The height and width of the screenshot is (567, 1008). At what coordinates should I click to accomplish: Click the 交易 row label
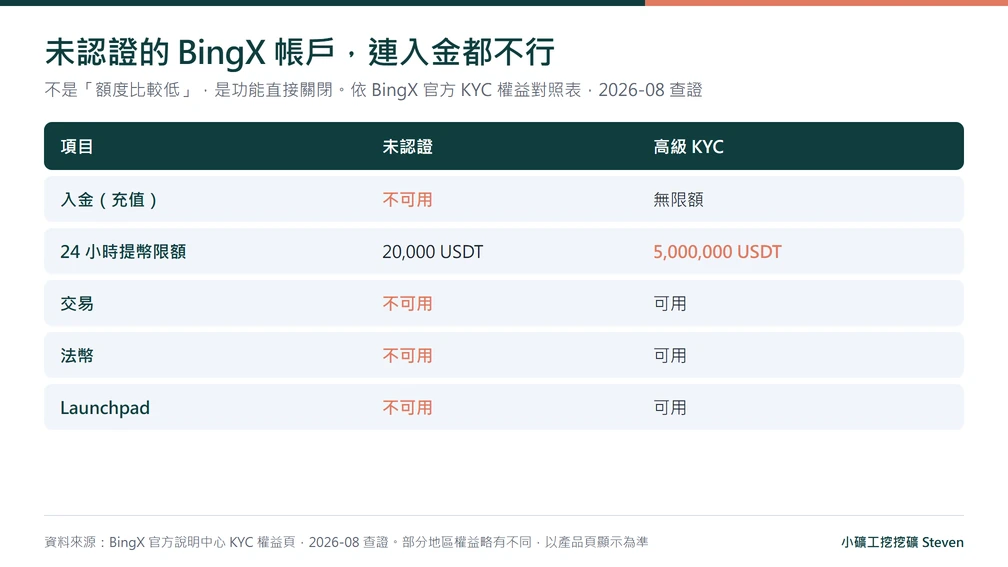click(77, 303)
